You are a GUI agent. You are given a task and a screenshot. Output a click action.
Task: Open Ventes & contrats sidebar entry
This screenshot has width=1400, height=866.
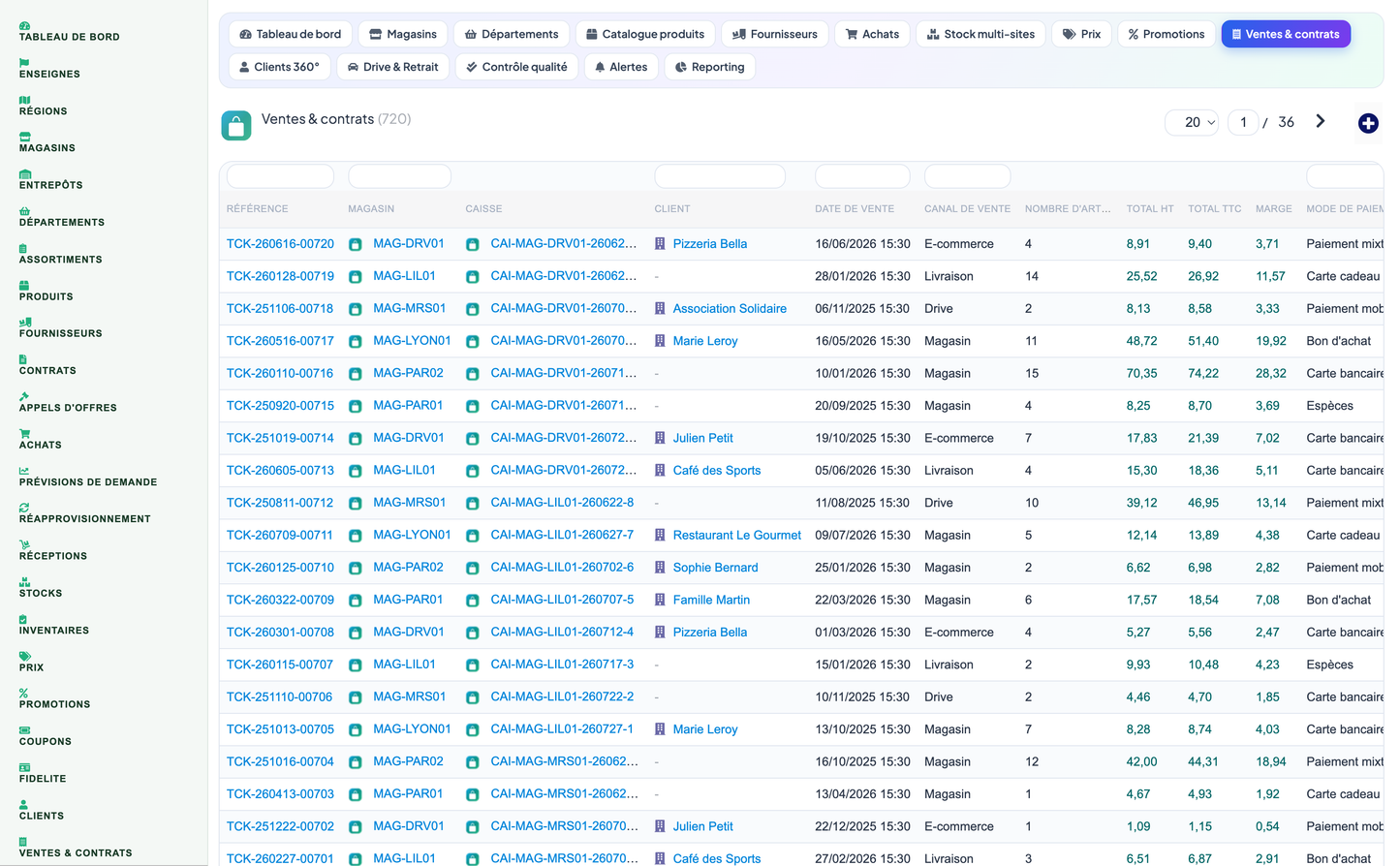tap(75, 848)
